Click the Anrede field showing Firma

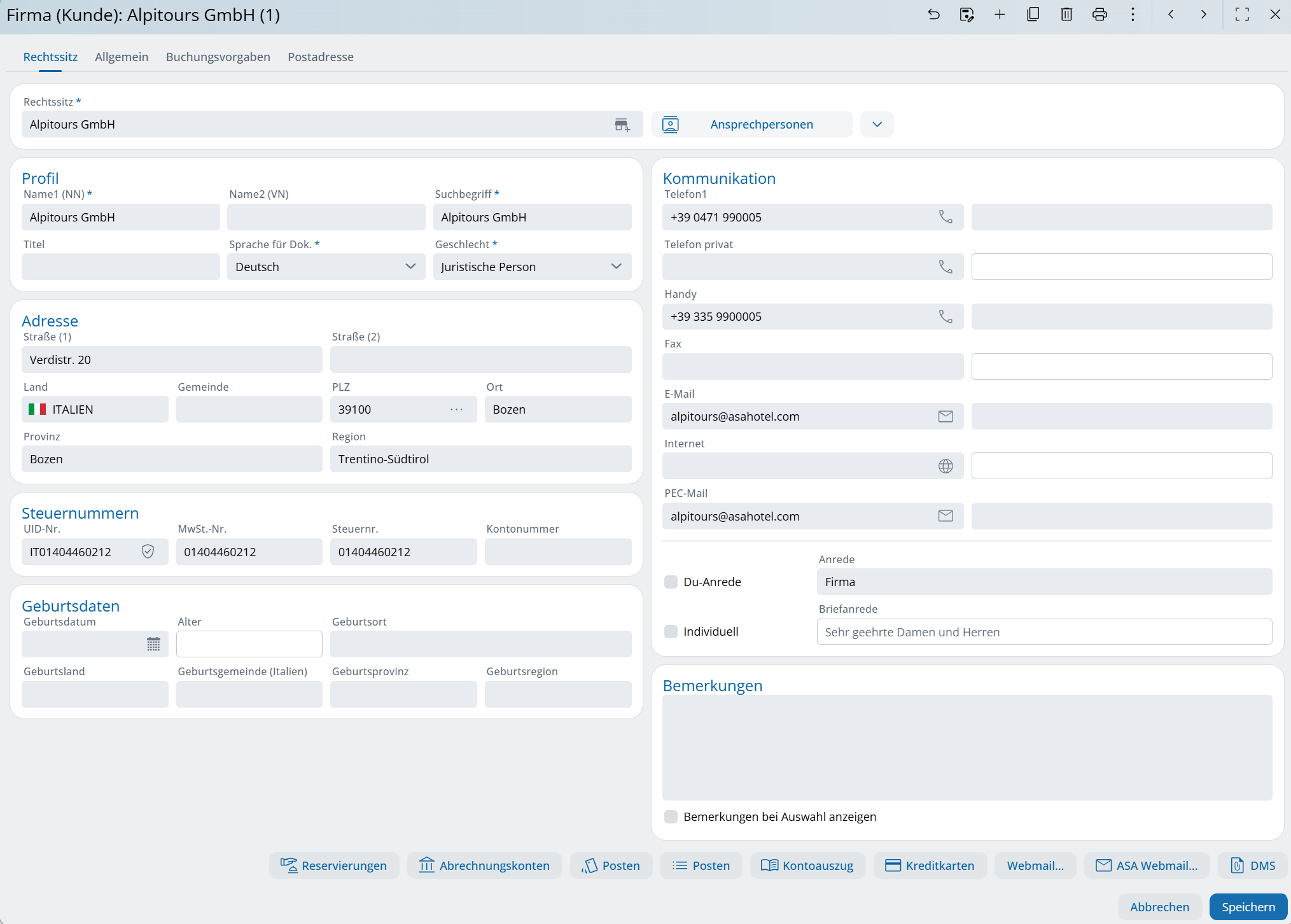tap(1044, 582)
